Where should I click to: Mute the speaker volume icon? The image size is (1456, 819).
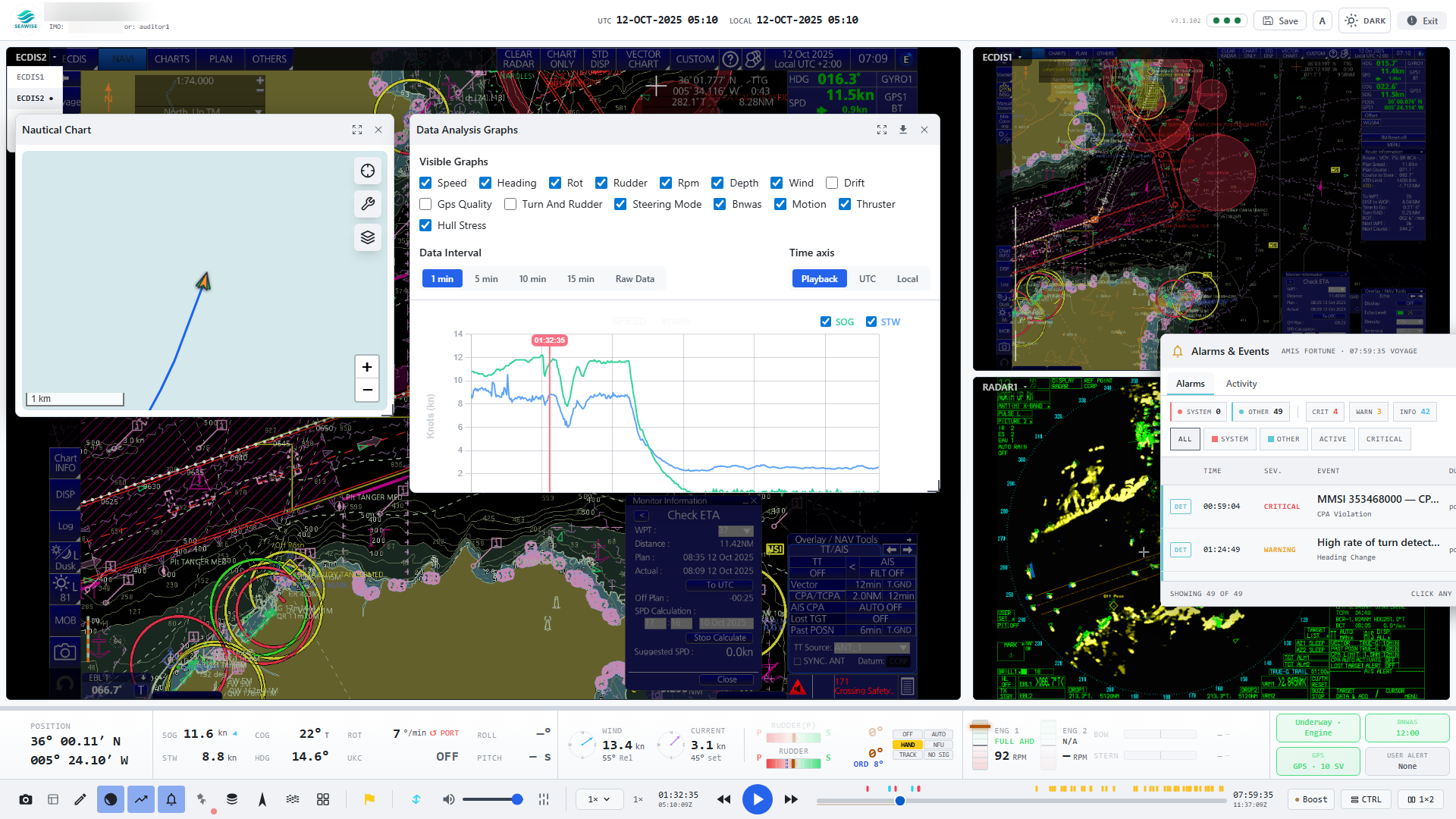[449, 799]
